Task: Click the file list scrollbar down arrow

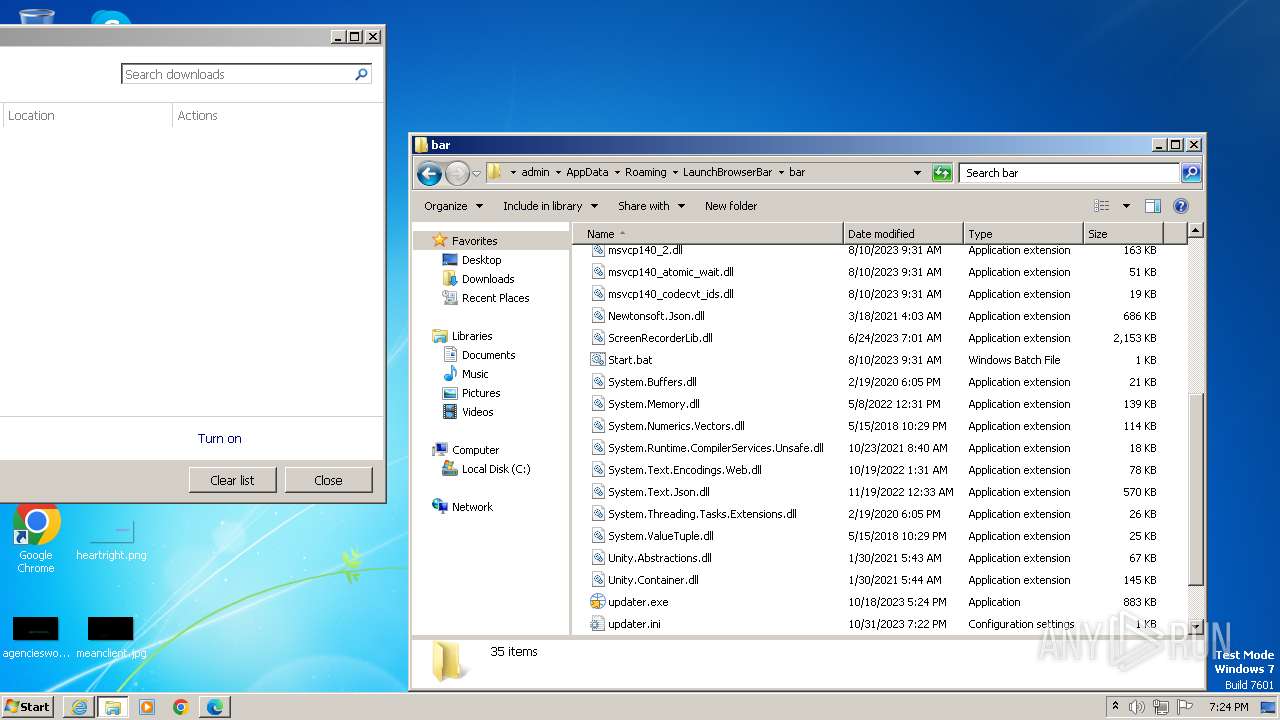Action: (x=1195, y=628)
